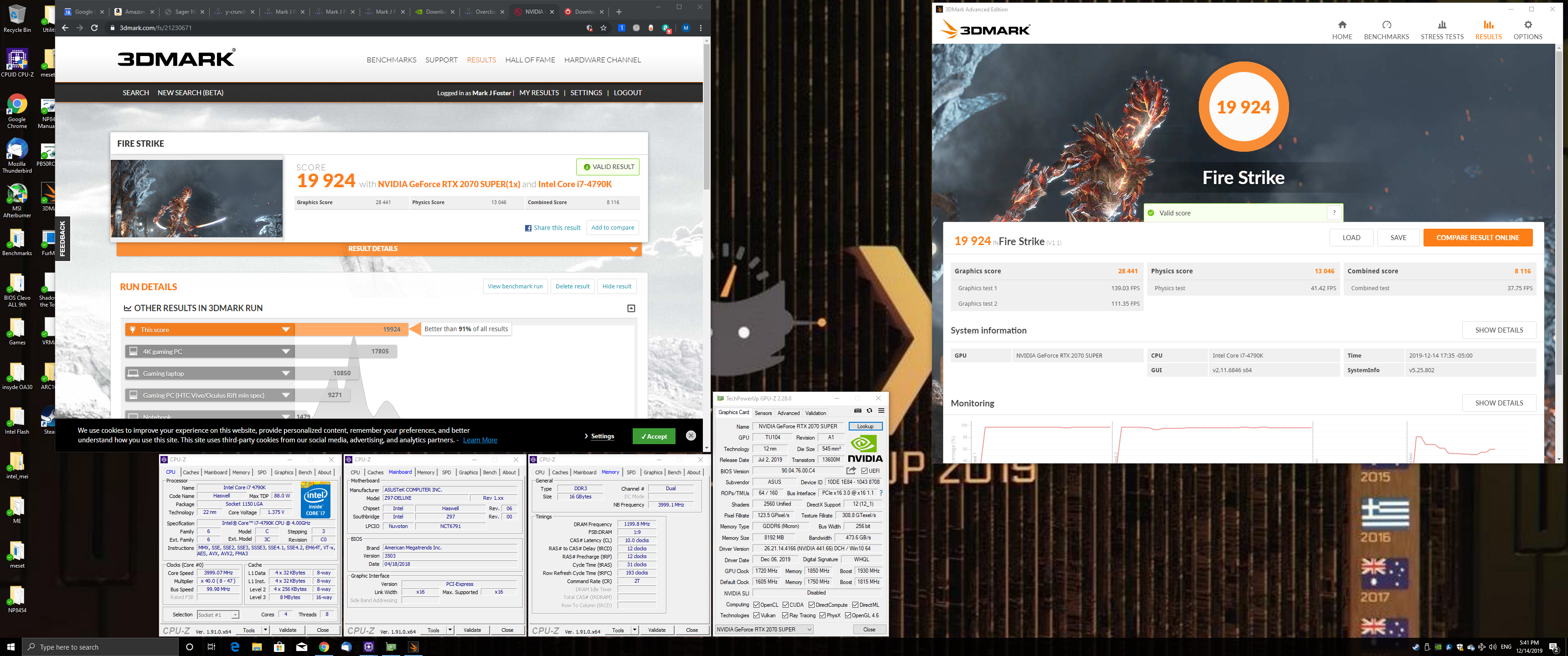
Task: Reload the Chrome page
Action: [x=94, y=28]
